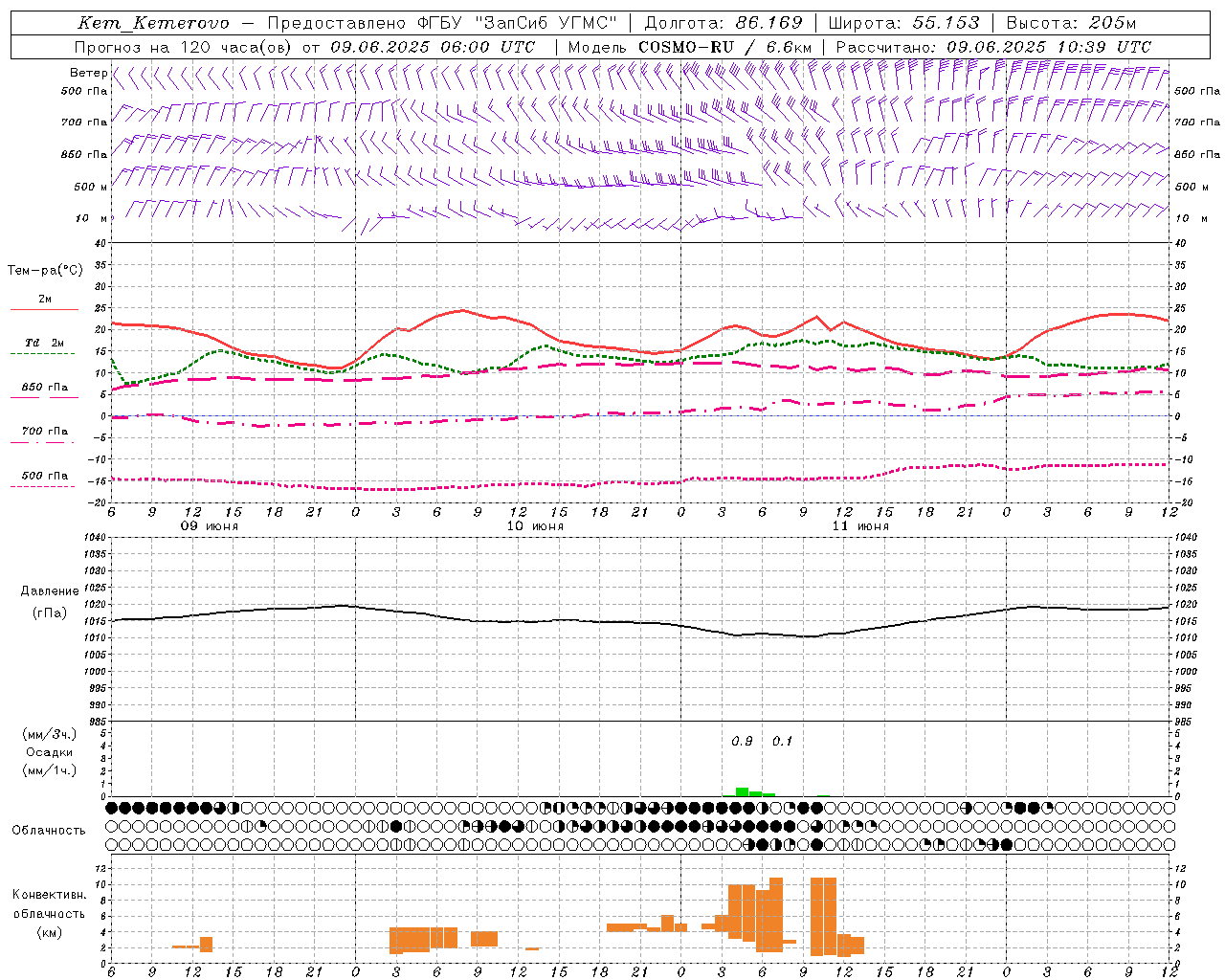The image size is (1225, 980).
Task: Click the (гПа) unit under Давление
Action: 50,612
